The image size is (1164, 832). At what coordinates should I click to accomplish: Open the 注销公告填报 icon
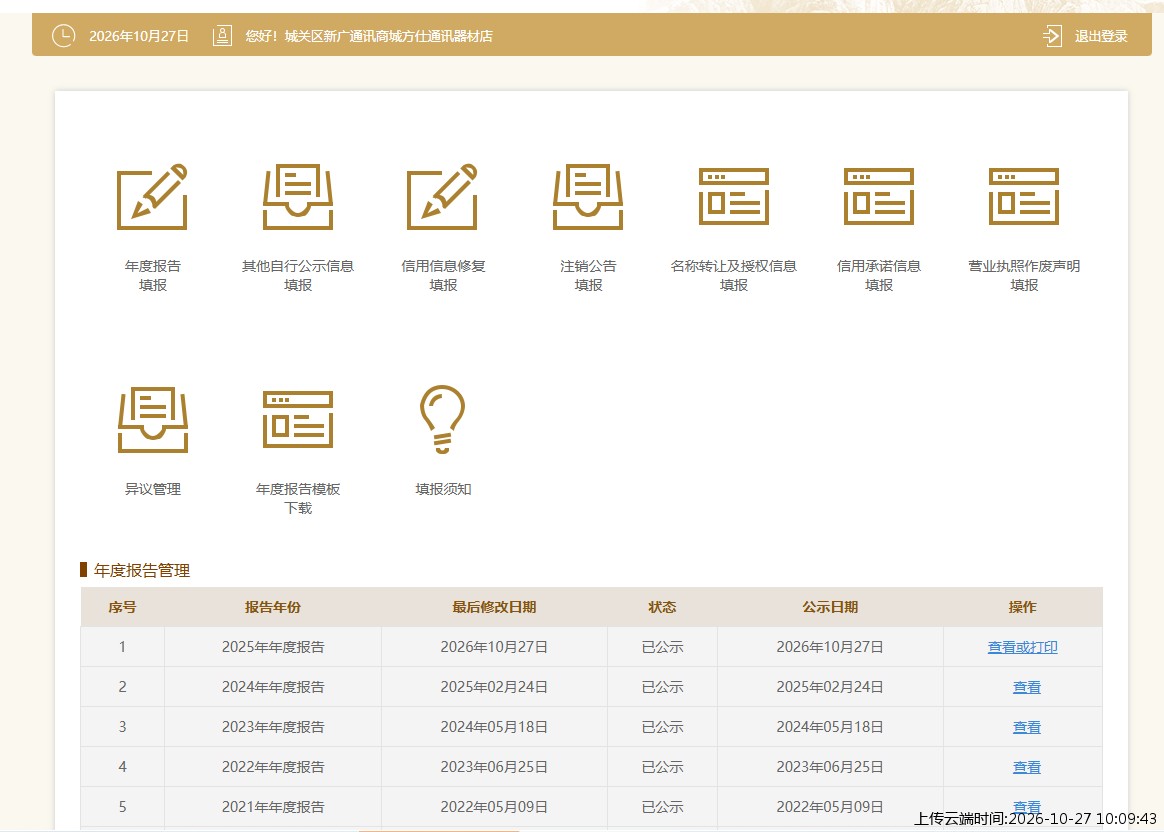588,197
